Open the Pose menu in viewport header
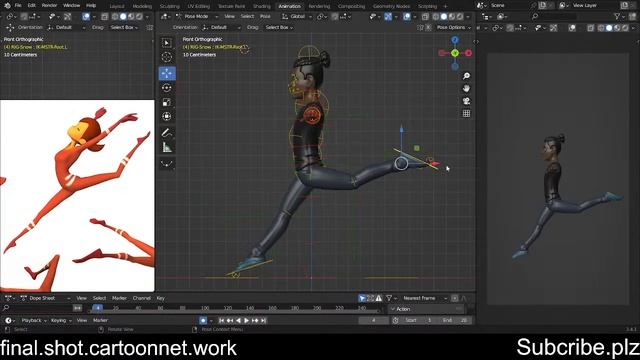This screenshot has width=640, height=360. tap(265, 16)
